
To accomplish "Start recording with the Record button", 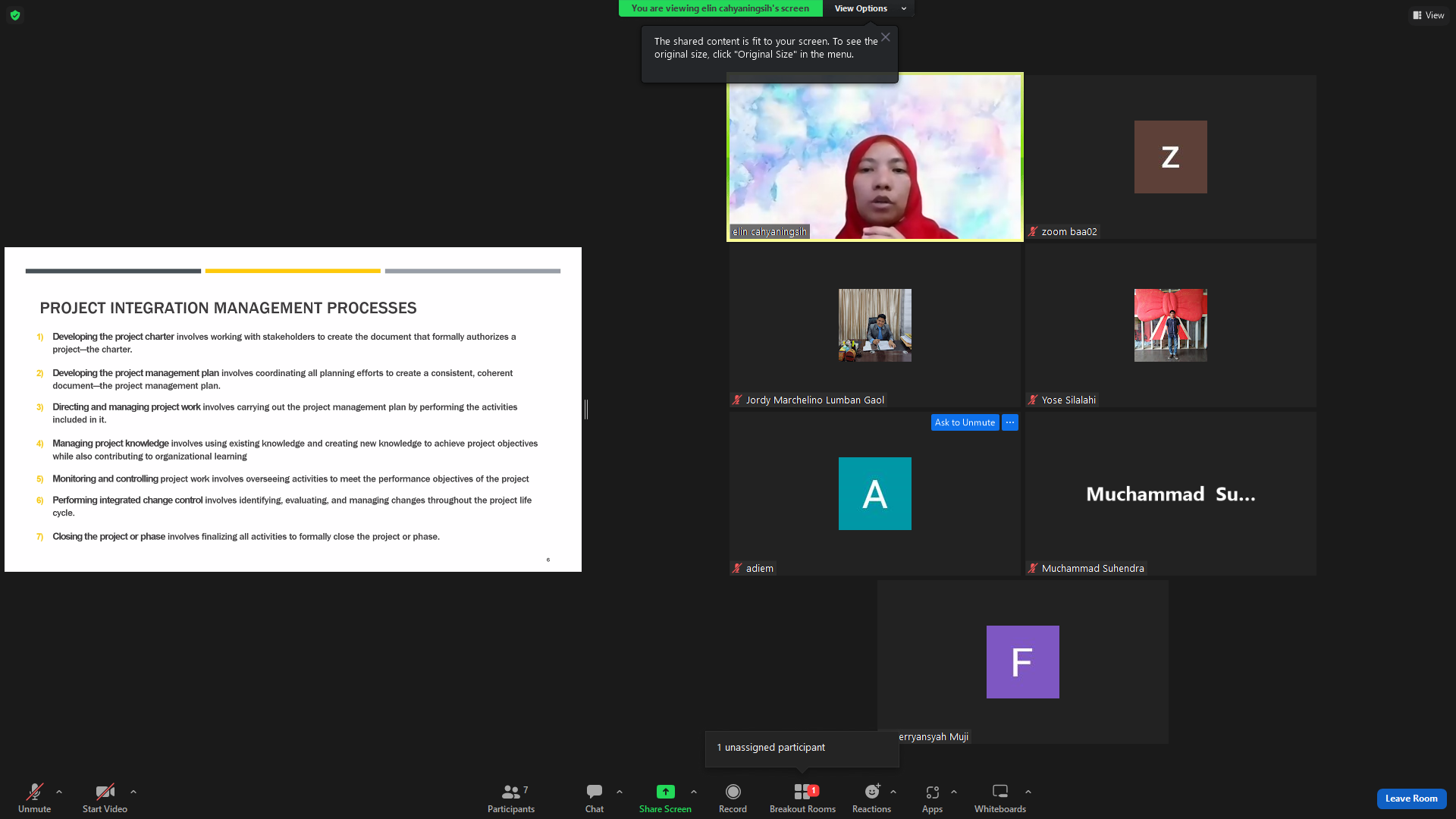I will [x=733, y=798].
